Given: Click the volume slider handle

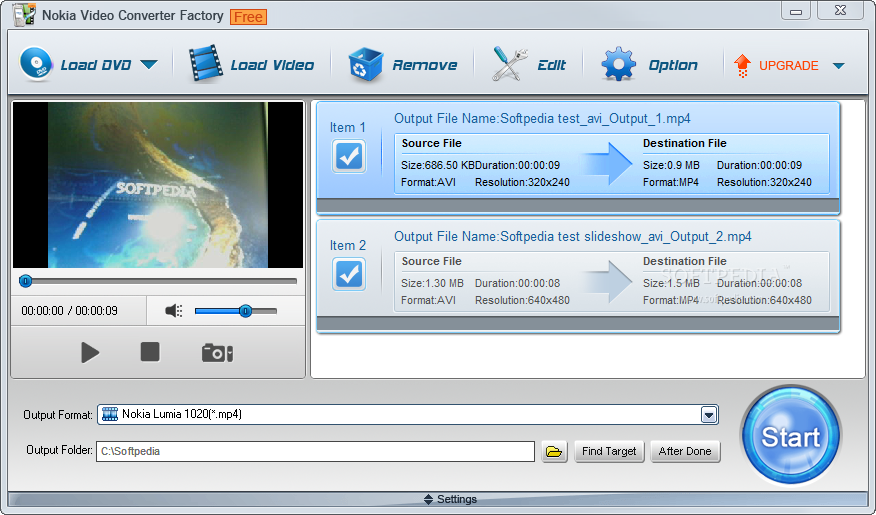Looking at the screenshot, I should [x=245, y=311].
